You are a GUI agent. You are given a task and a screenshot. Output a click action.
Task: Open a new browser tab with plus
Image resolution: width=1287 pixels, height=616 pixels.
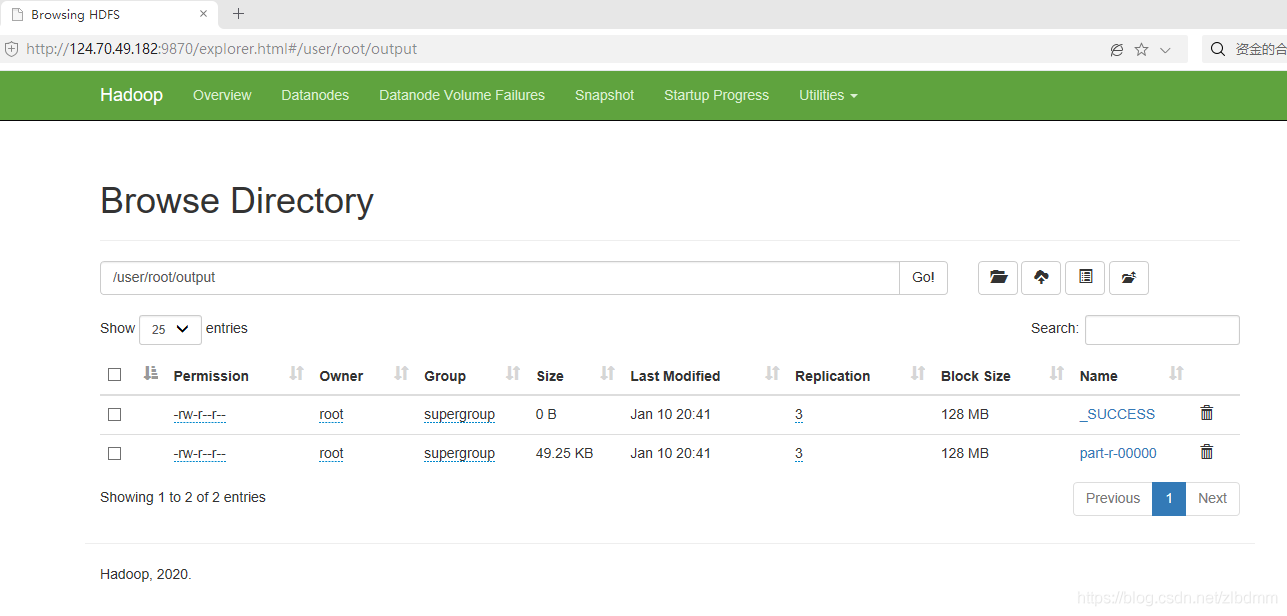point(238,14)
